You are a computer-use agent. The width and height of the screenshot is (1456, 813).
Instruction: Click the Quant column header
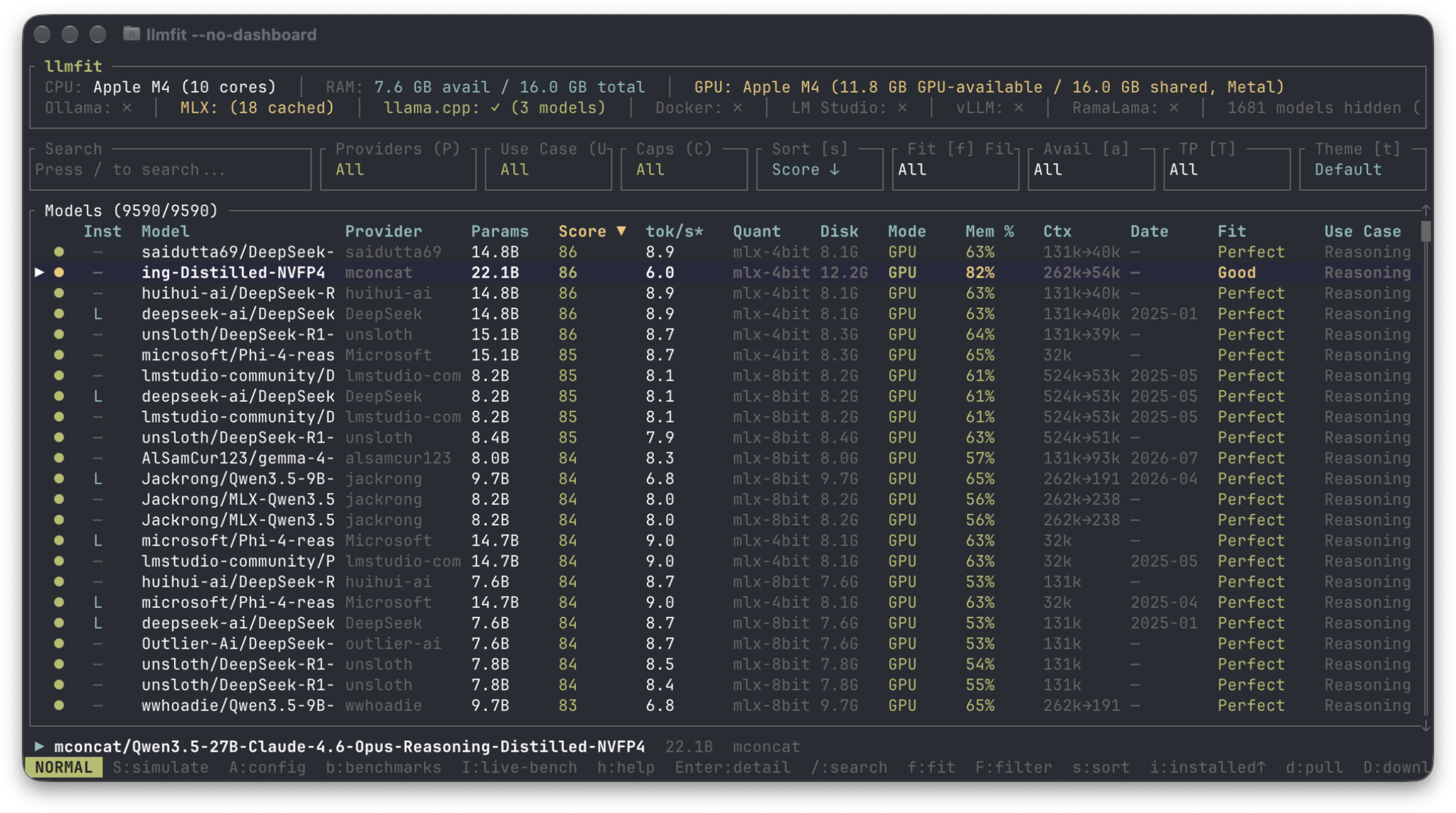pyautogui.click(x=757, y=231)
